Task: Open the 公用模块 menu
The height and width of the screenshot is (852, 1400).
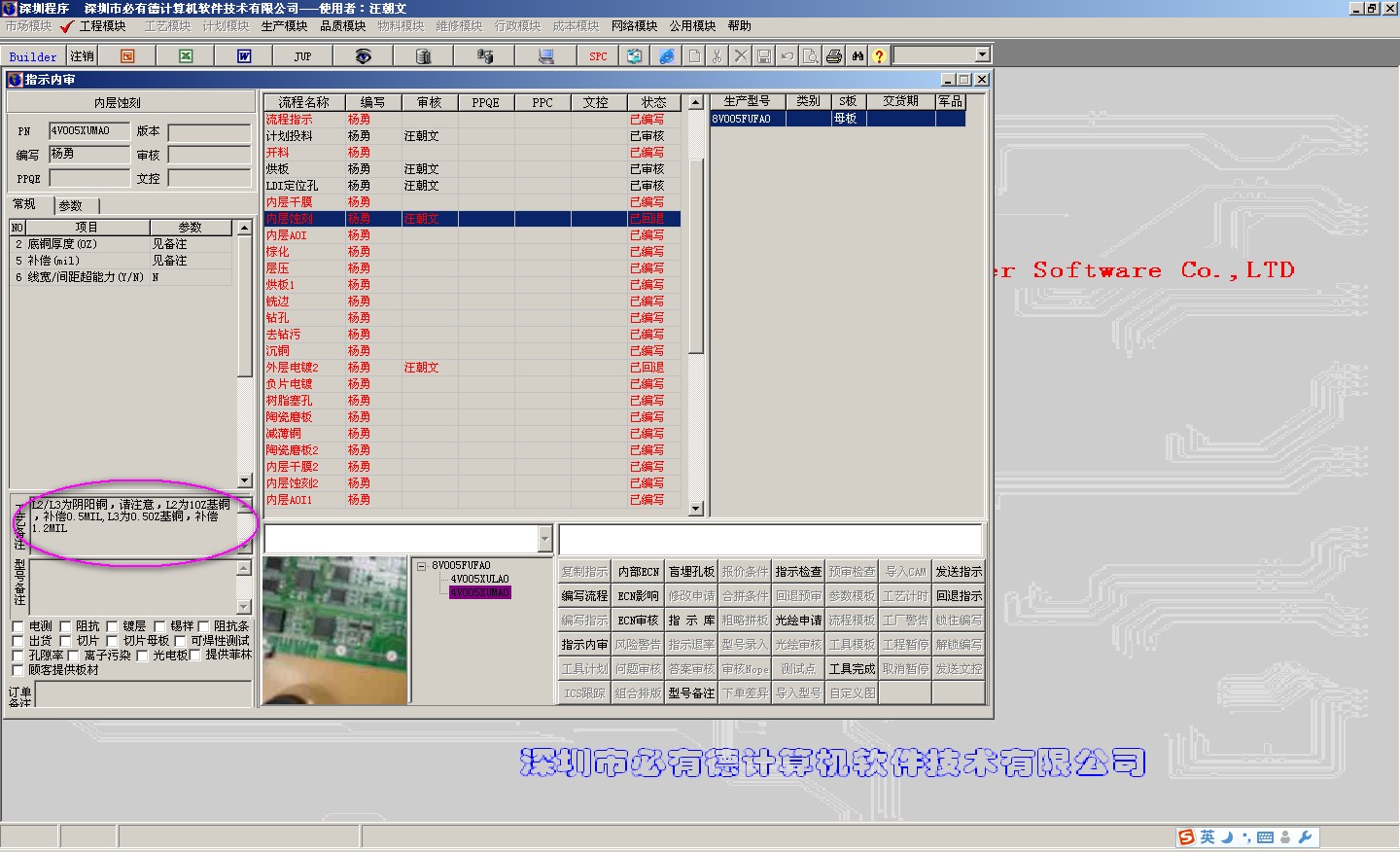Action: point(692,26)
